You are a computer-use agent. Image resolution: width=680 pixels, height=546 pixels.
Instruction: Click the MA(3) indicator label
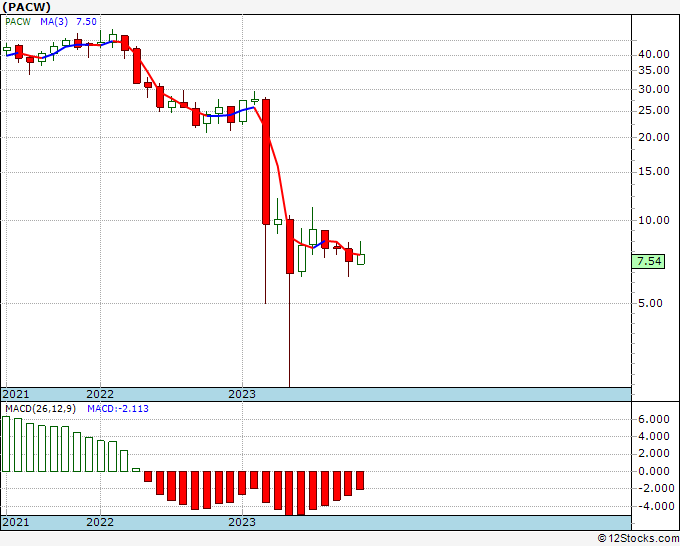54,22
